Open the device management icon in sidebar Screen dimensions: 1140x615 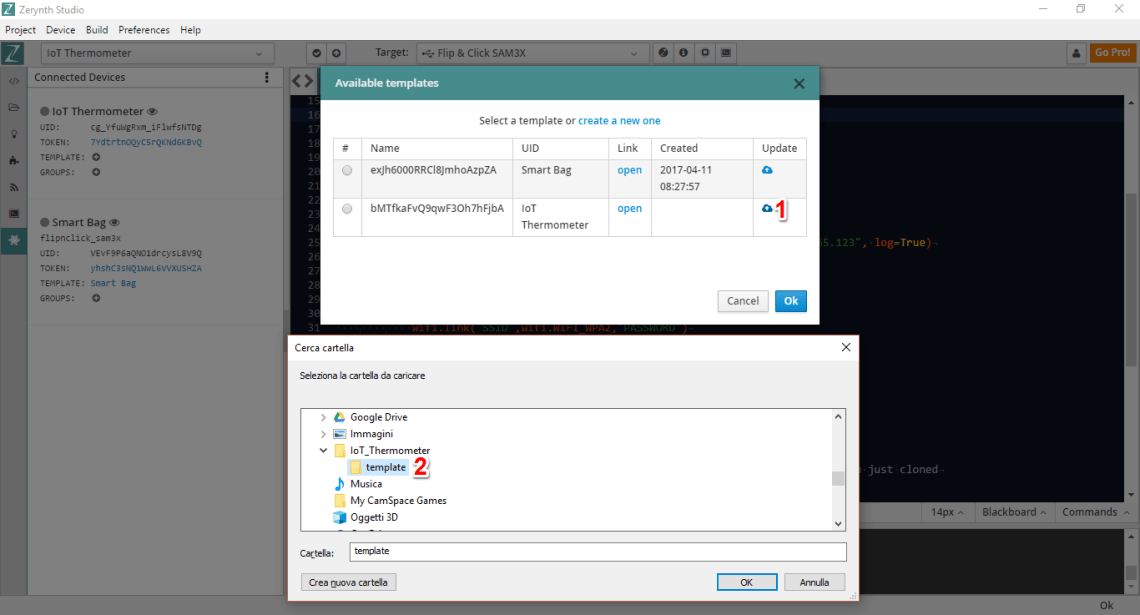pyautogui.click(x=13, y=160)
